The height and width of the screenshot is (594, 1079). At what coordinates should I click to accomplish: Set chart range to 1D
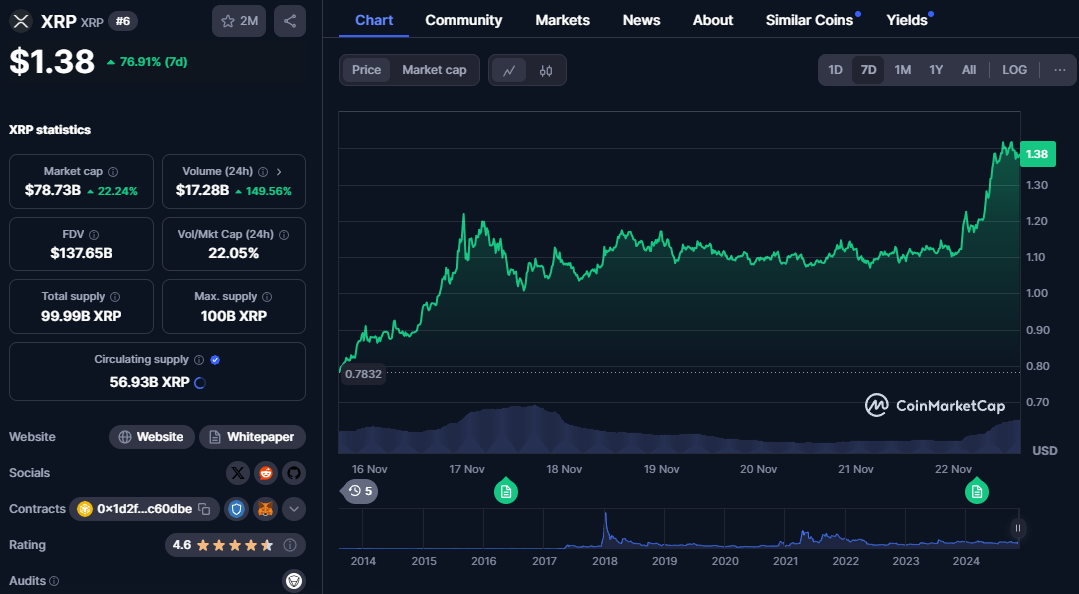[835, 70]
